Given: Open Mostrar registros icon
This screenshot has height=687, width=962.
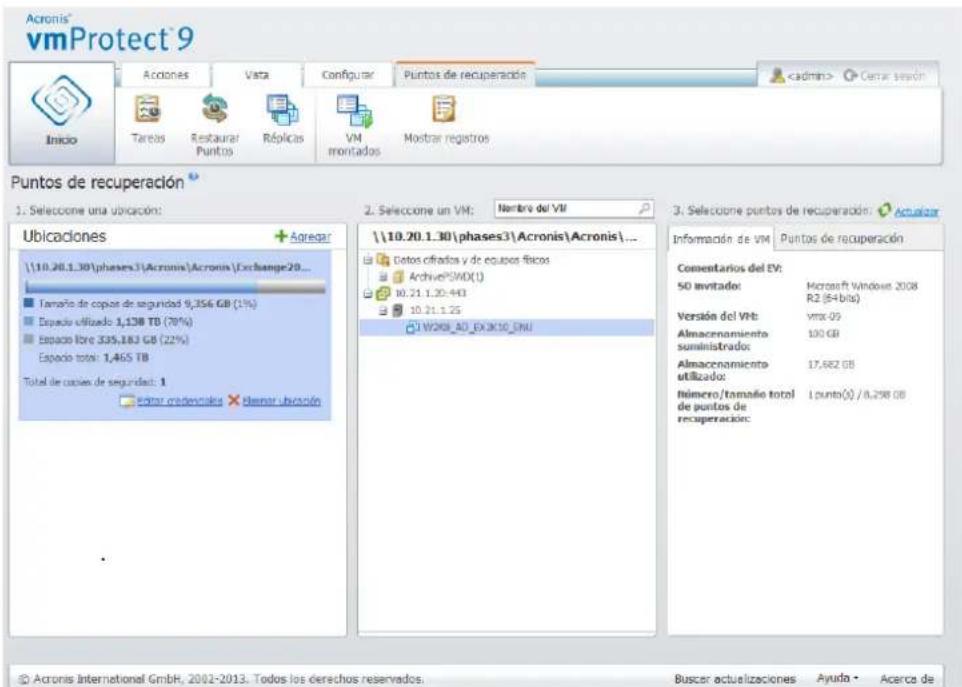Looking at the screenshot, I should pyautogui.click(x=444, y=110).
